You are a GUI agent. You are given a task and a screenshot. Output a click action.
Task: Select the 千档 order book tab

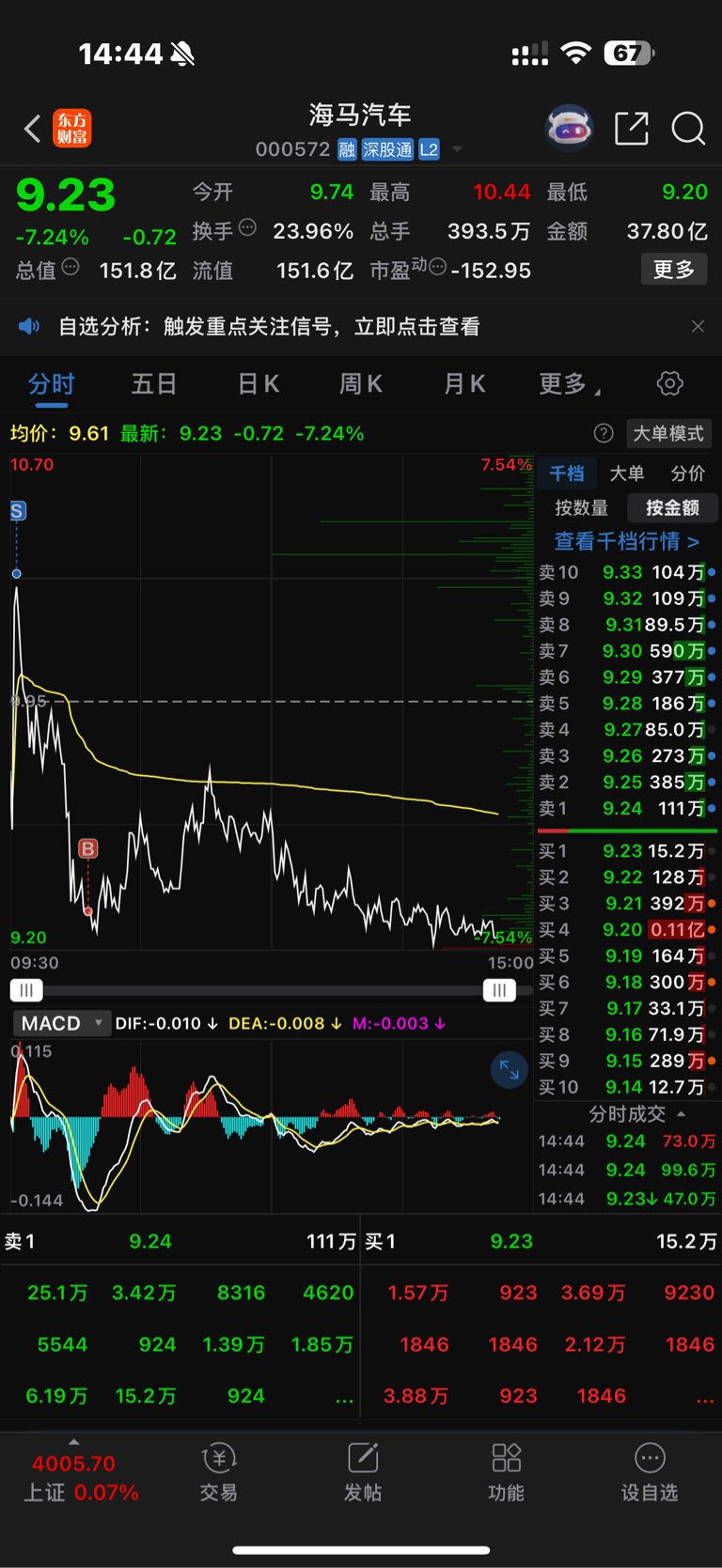pos(567,474)
